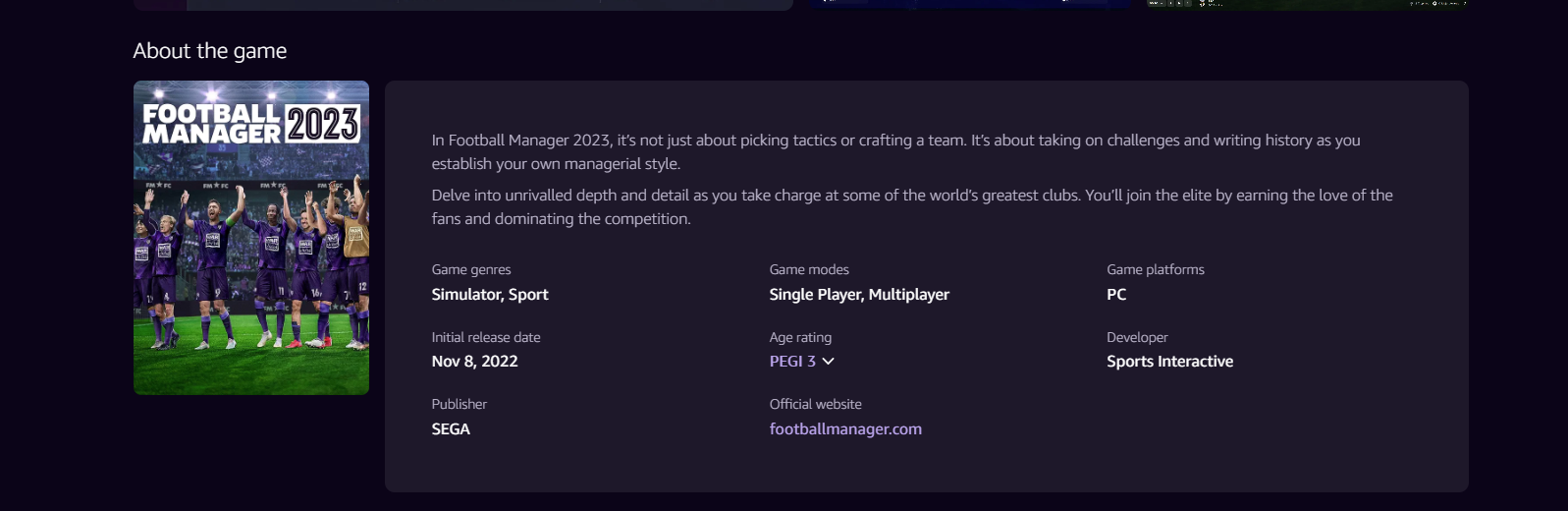Click the 'Game modes' label
The width and height of the screenshot is (1568, 511).
(x=809, y=269)
